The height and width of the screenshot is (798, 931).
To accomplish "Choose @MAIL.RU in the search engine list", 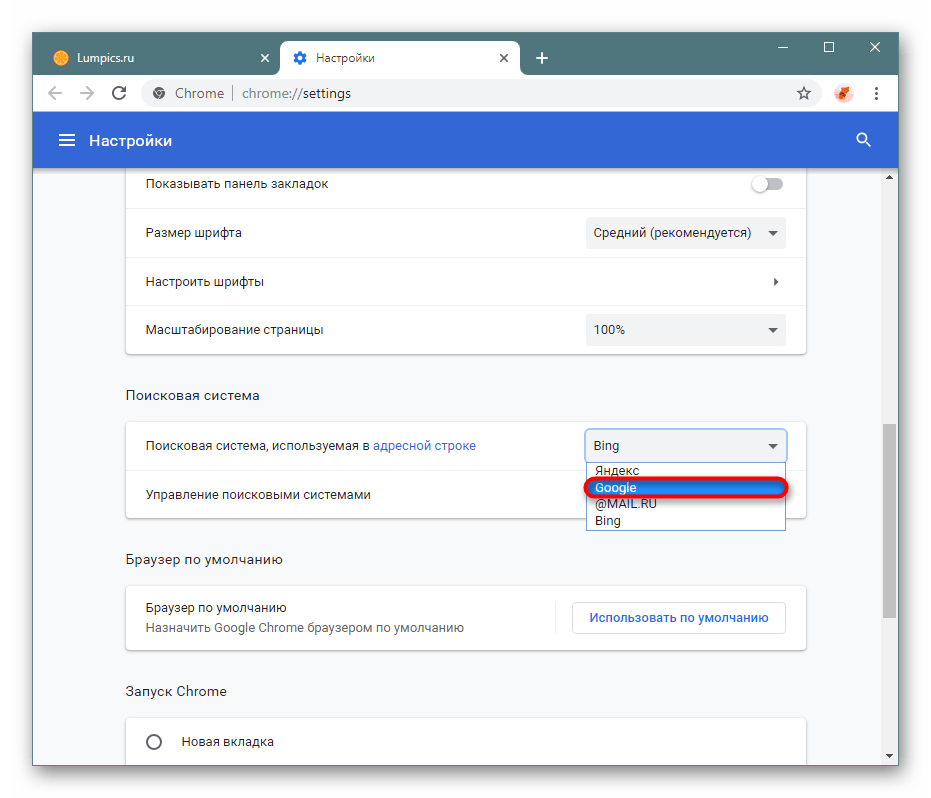I will [x=686, y=504].
